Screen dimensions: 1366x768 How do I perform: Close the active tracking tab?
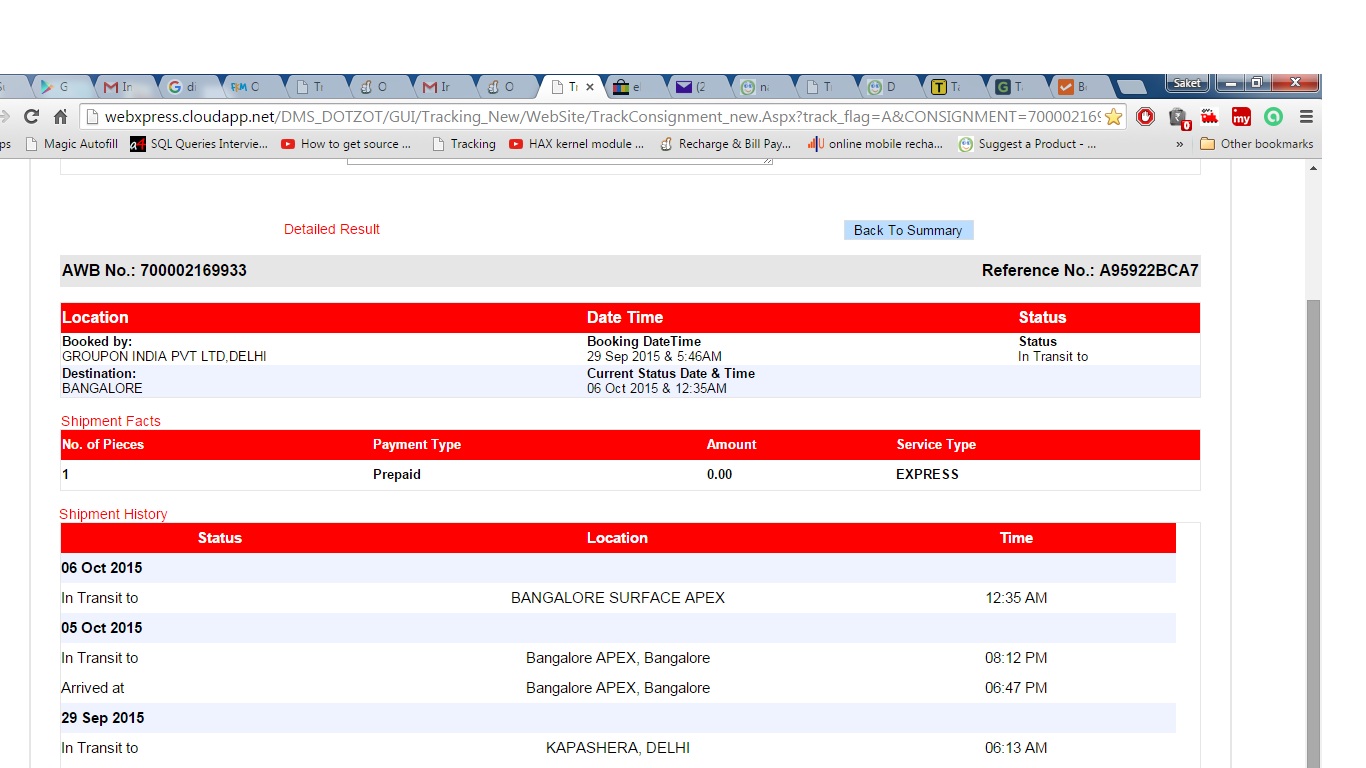coord(590,87)
